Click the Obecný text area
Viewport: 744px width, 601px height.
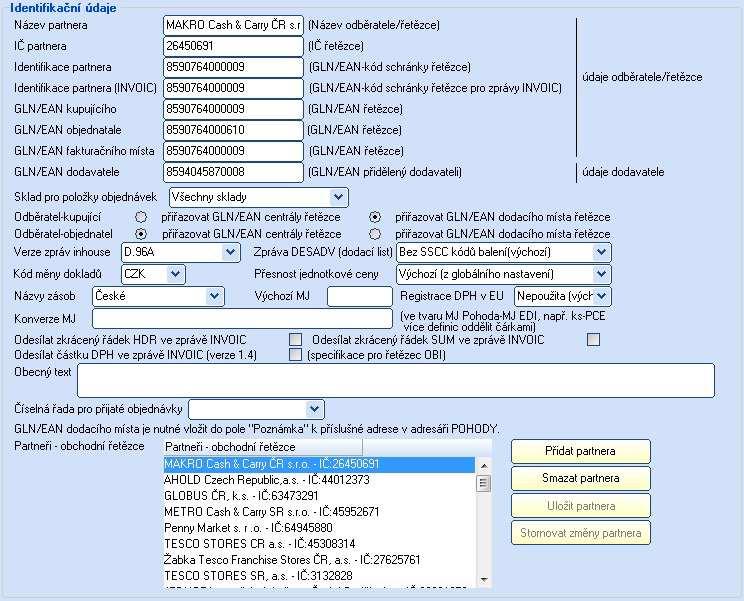click(396, 380)
